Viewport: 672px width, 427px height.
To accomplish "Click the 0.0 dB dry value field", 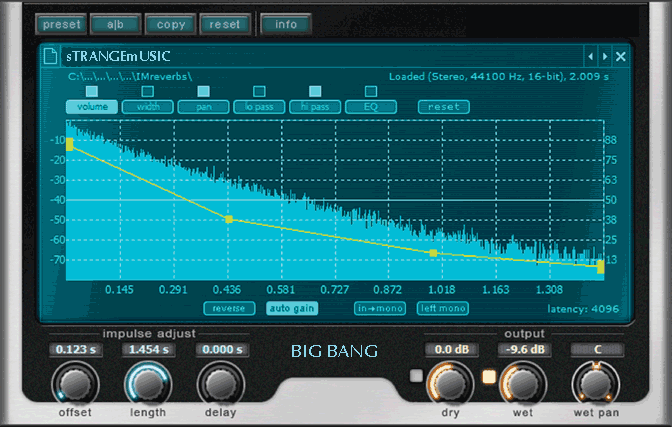I will (x=452, y=350).
